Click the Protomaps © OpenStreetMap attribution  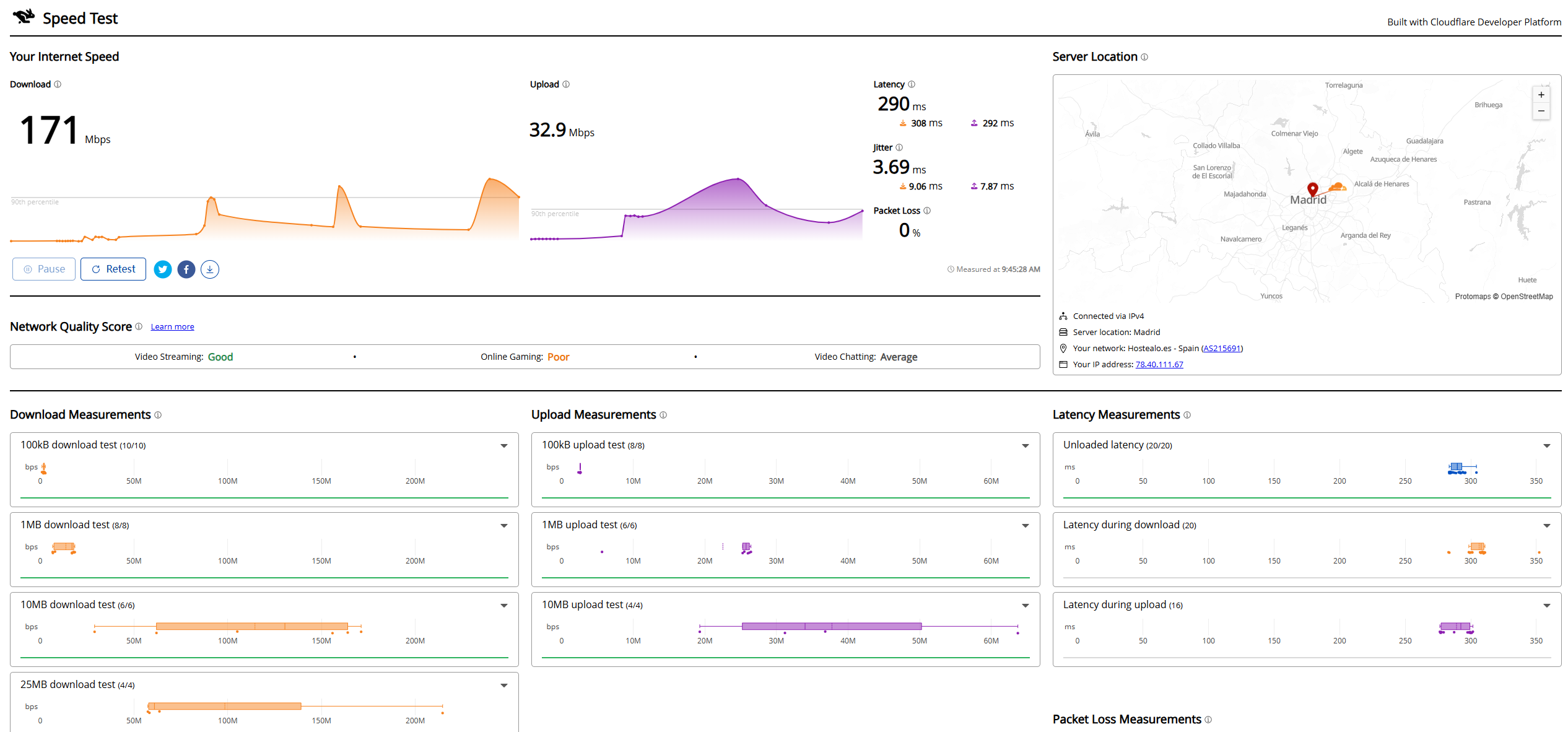[1504, 297]
